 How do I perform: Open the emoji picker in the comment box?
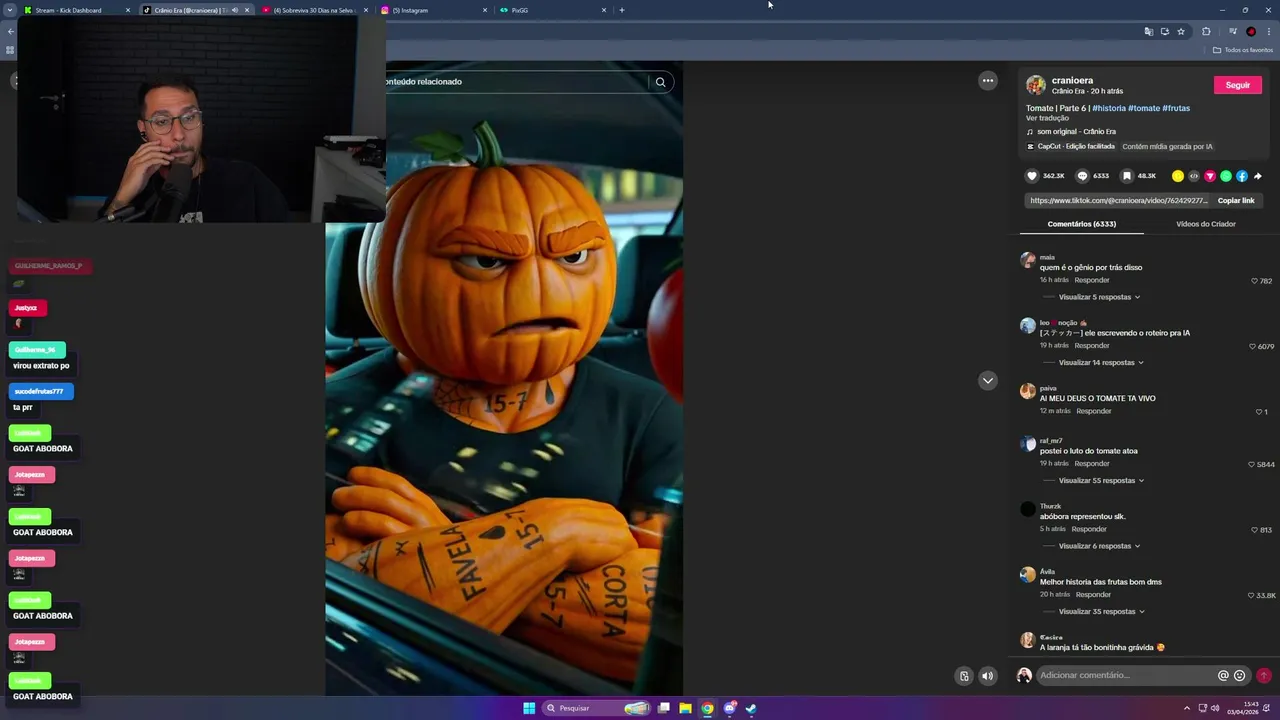[1240, 675]
